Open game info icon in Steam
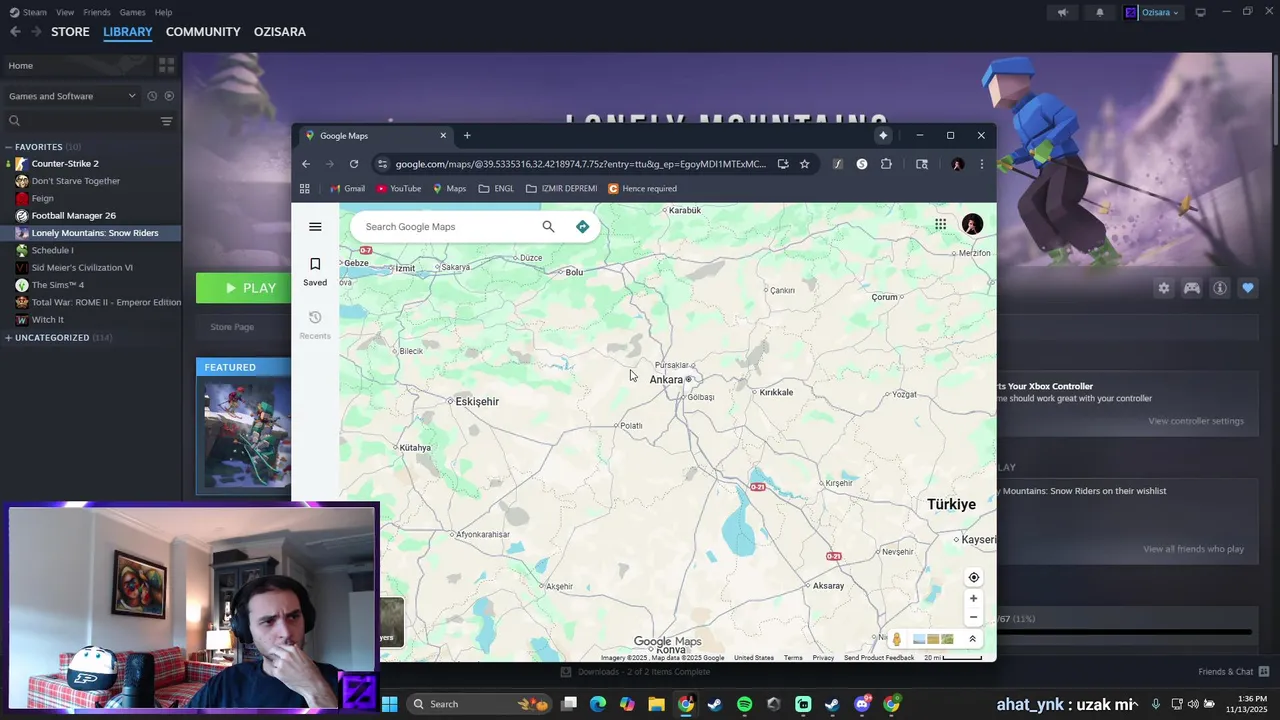 coord(1220,288)
